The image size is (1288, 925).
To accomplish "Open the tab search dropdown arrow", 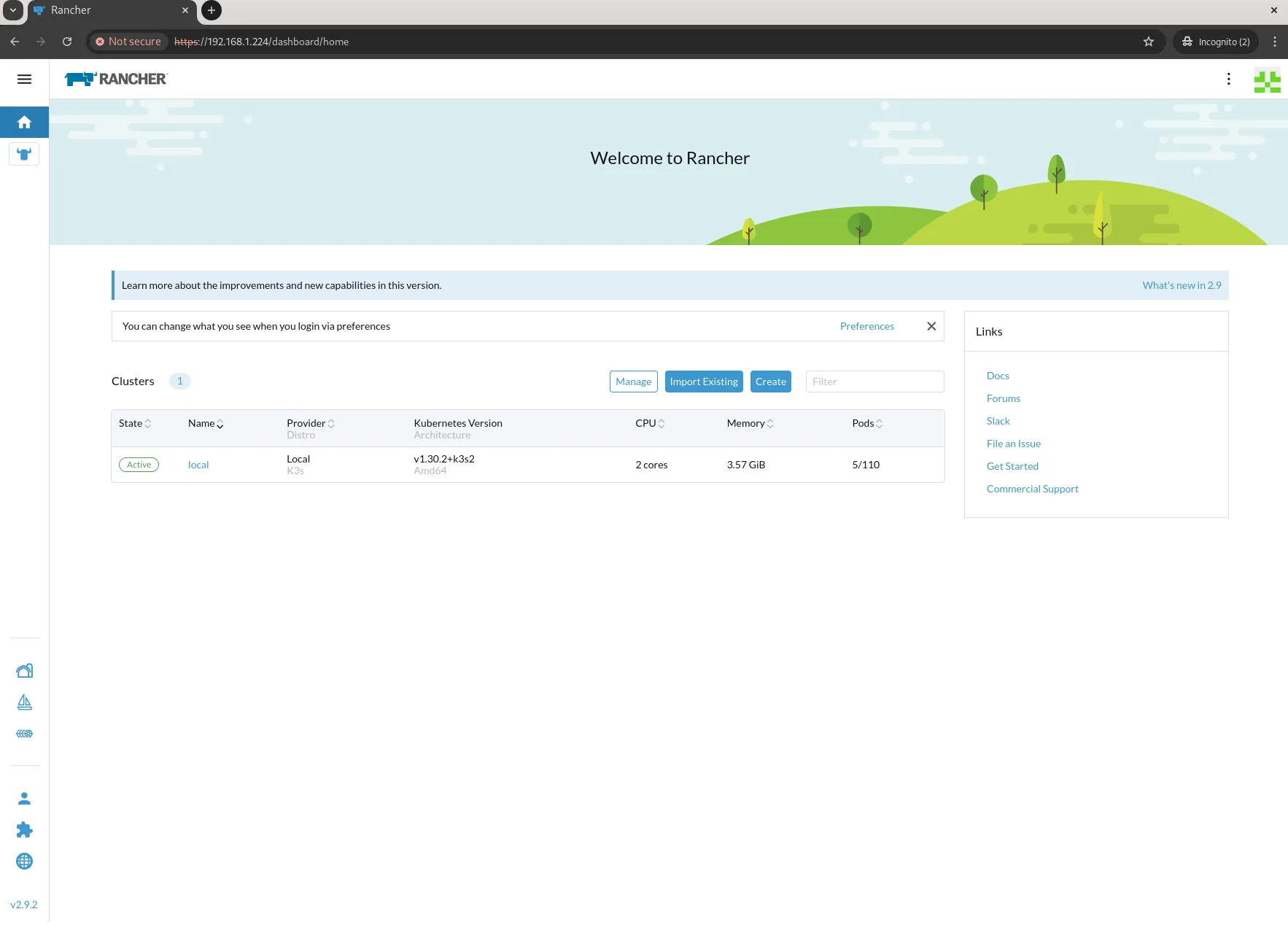I will (x=13, y=10).
